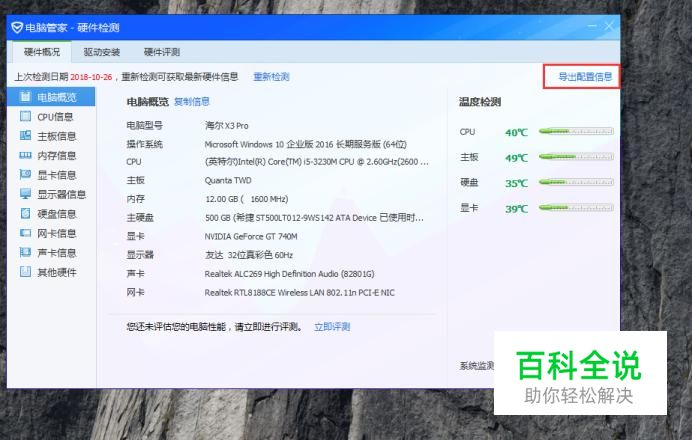Click the 500 GB 希捷 hard disk value
Image resolution: width=692 pixels, height=440 pixels.
tap(314, 218)
